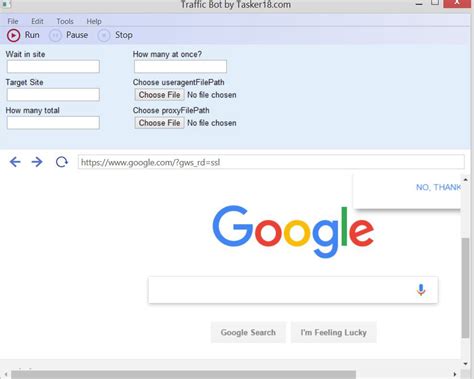Viewport: 474px width, 379px height.
Task: Click the horizontal scrollbar thumb
Action: [183, 374]
